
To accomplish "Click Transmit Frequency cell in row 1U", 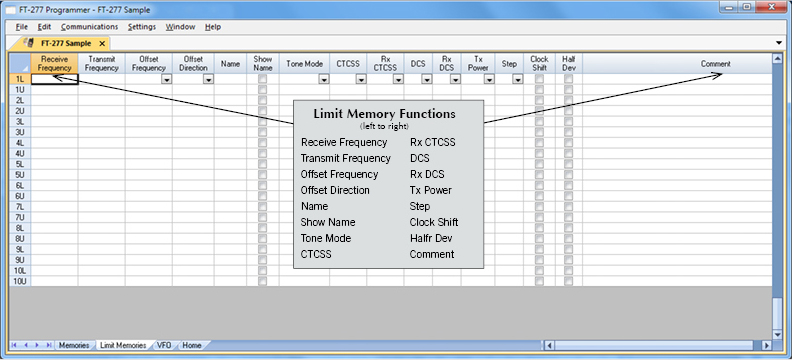I will tap(102, 90).
